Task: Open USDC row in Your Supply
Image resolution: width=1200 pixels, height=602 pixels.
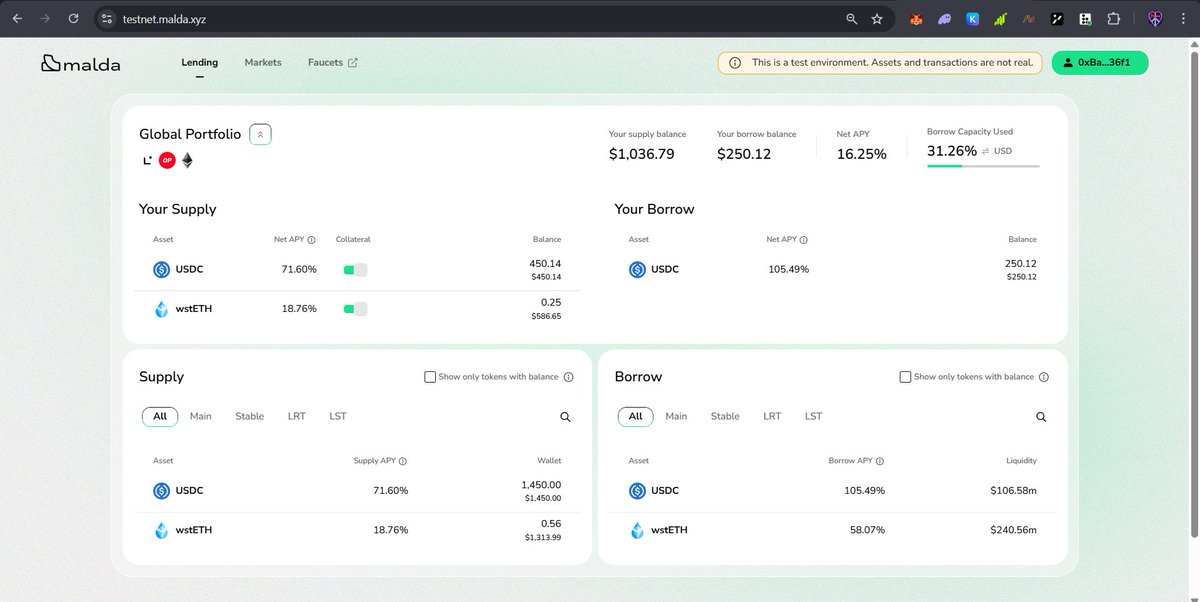Action: (x=360, y=270)
